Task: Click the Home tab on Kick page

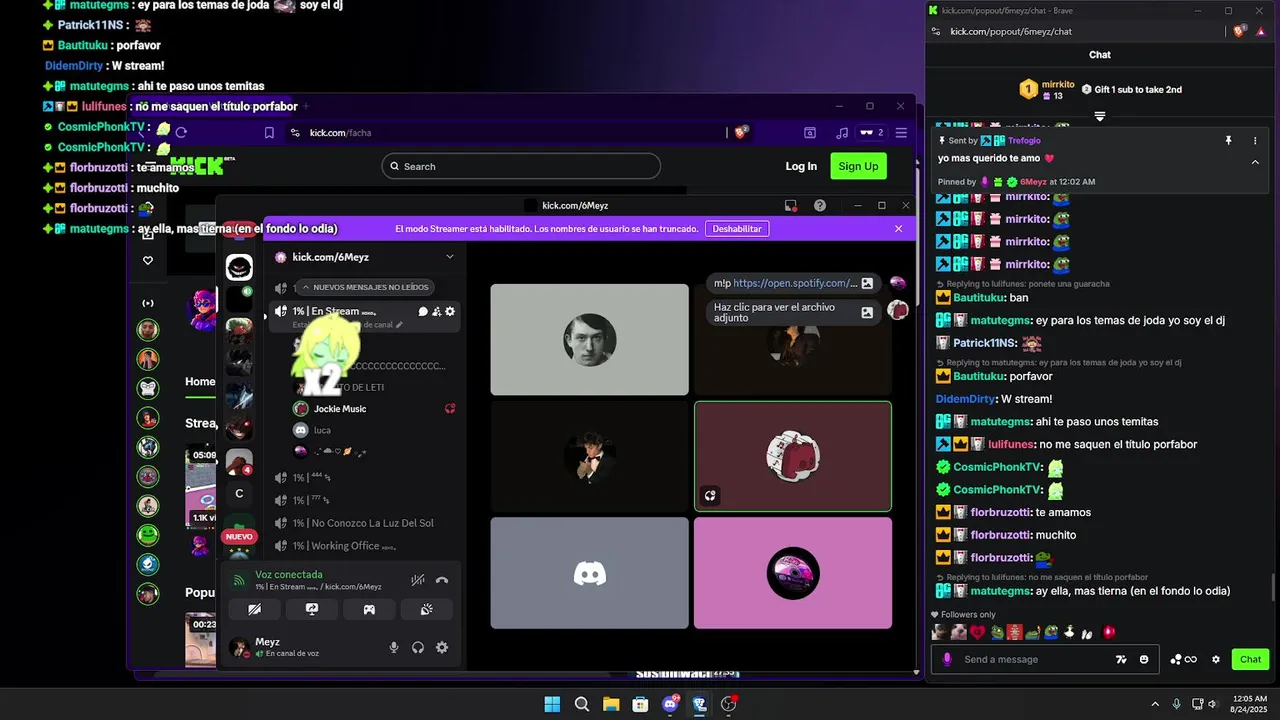Action: click(x=200, y=381)
